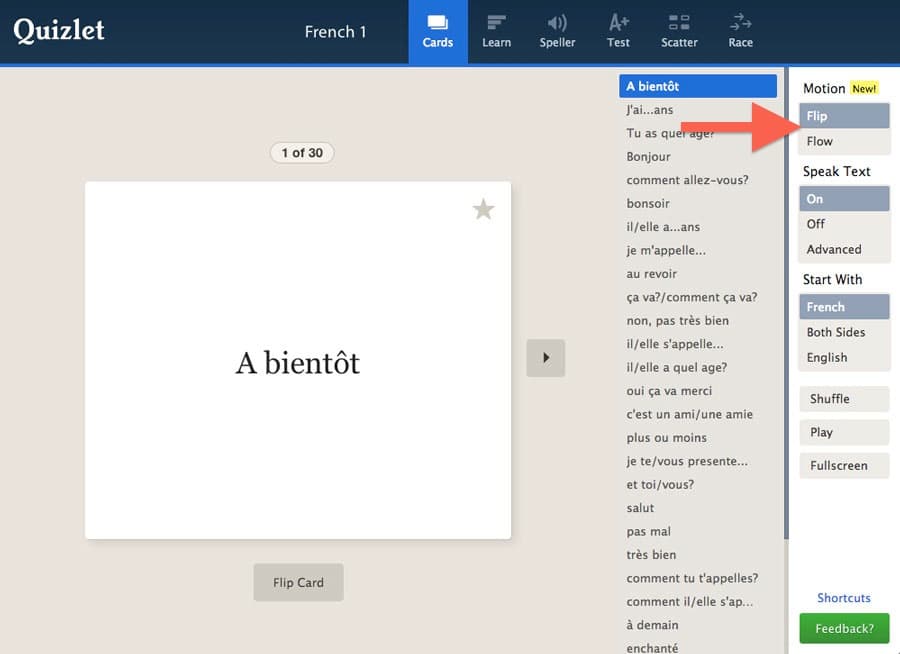Select 'il/elle a...ans' term

click(698, 227)
